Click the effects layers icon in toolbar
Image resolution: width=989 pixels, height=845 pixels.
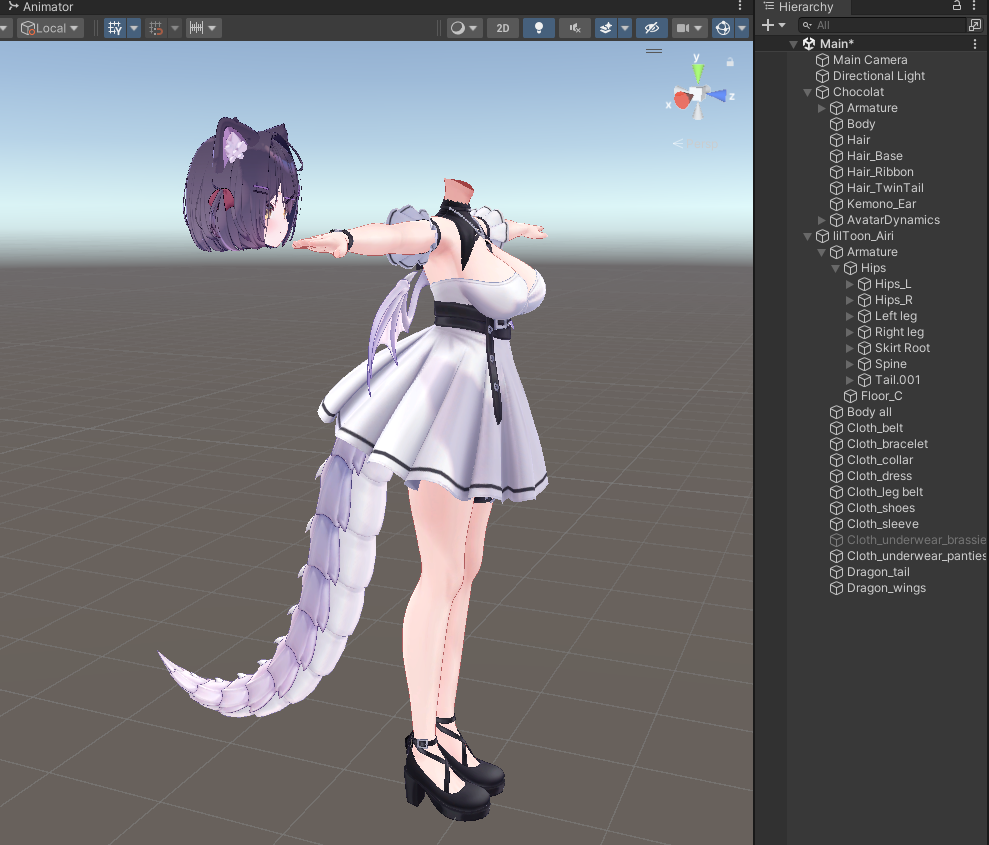[606, 28]
